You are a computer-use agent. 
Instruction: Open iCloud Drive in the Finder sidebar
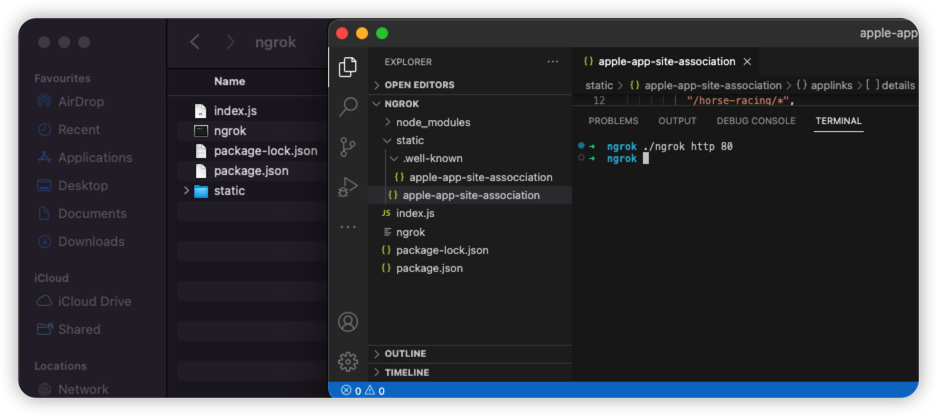tap(84, 301)
